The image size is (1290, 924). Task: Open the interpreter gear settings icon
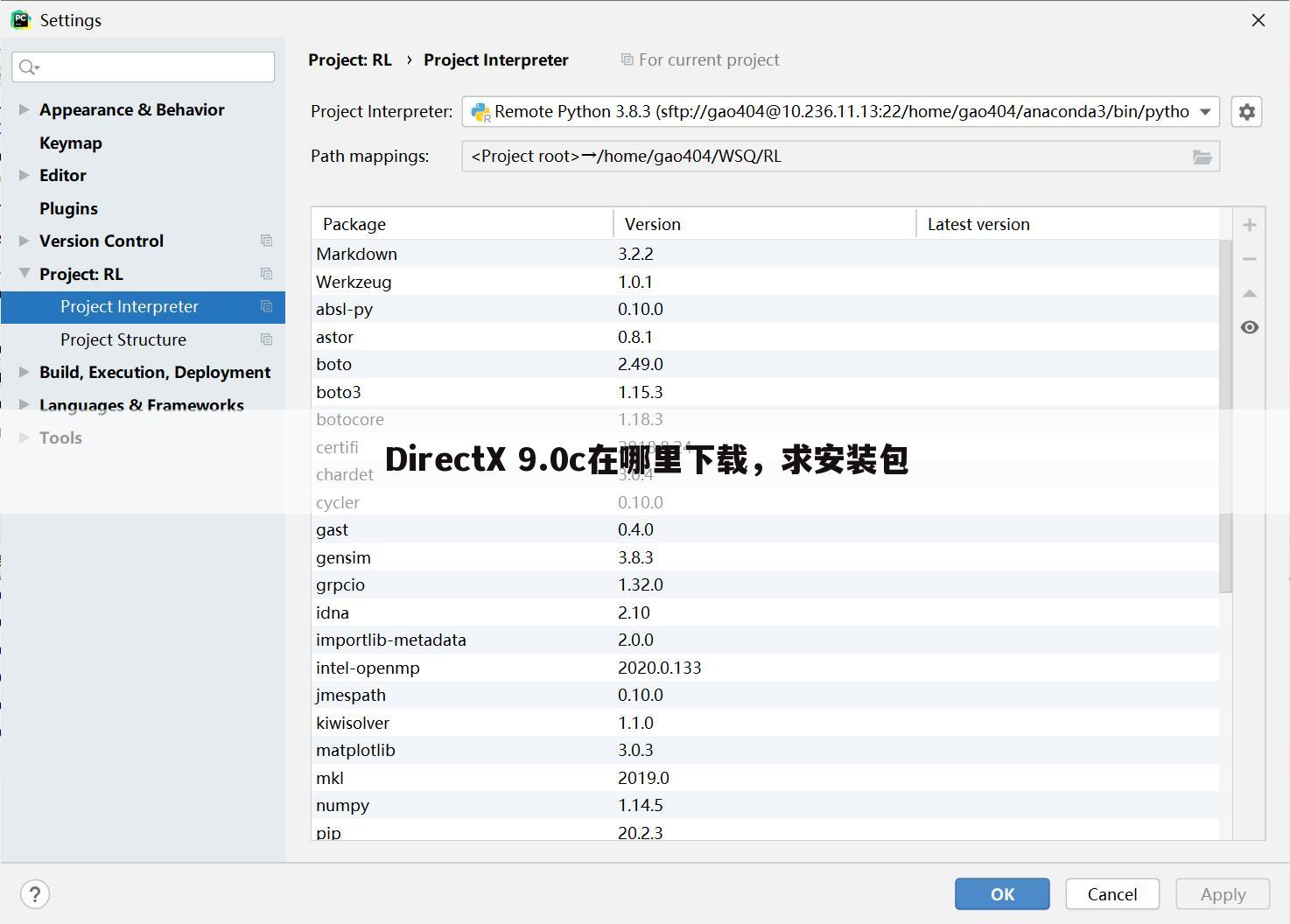pyautogui.click(x=1246, y=112)
